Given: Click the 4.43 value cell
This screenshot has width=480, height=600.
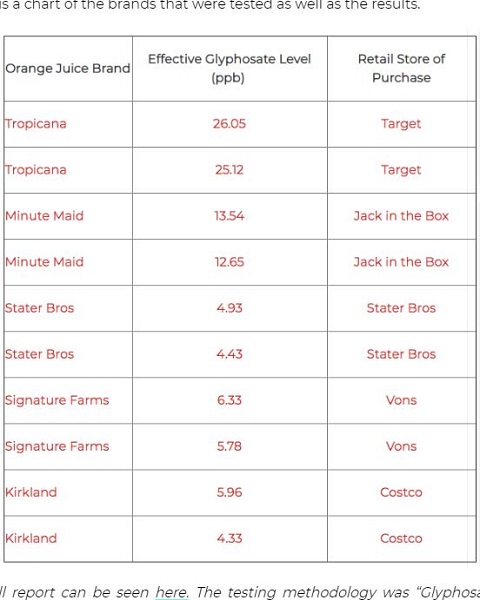Looking at the screenshot, I should click(x=229, y=354).
